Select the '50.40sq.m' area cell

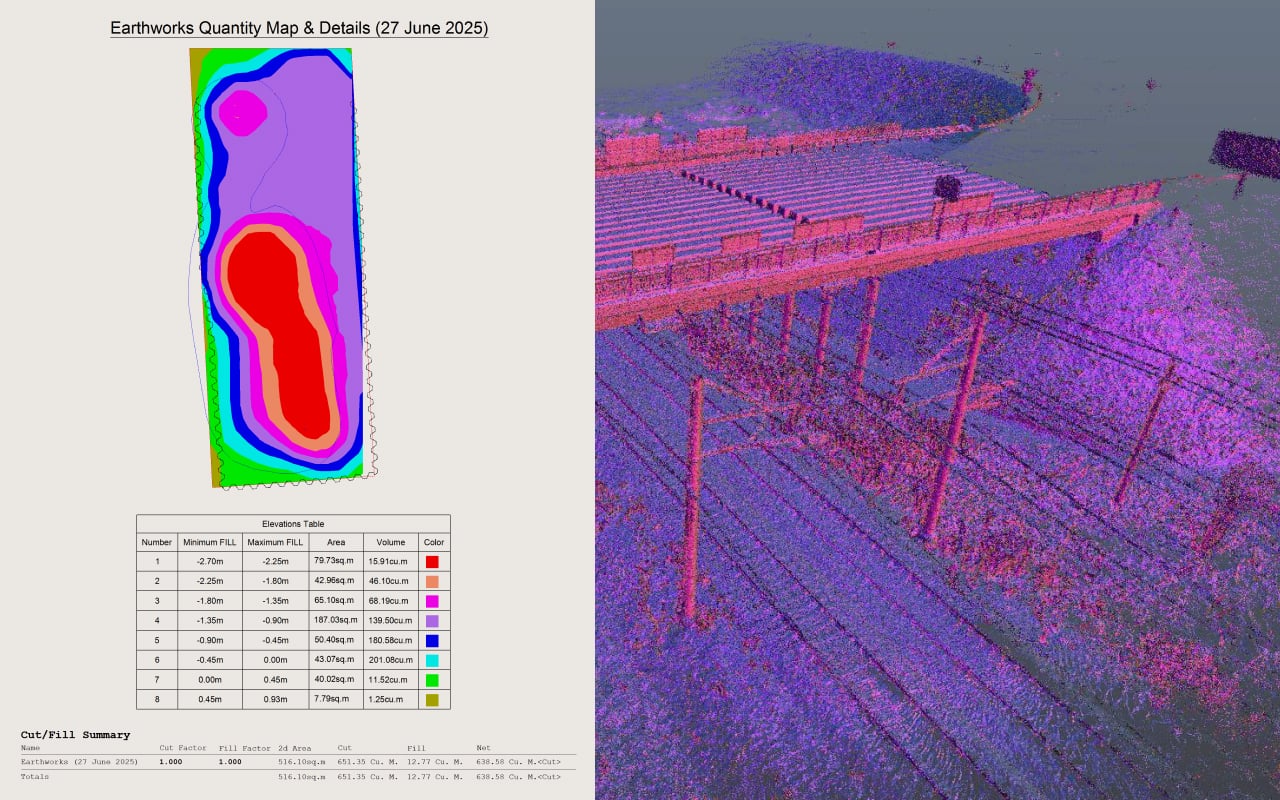tap(335, 640)
